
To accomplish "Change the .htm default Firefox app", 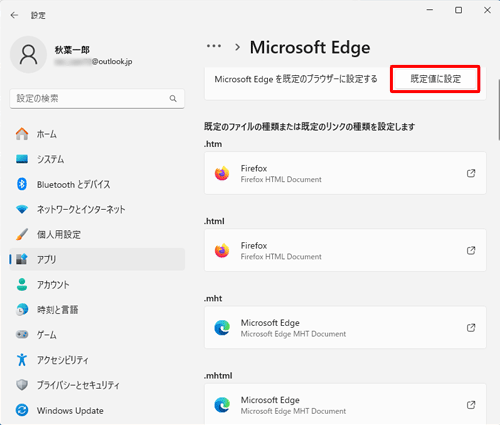I will 345,173.
